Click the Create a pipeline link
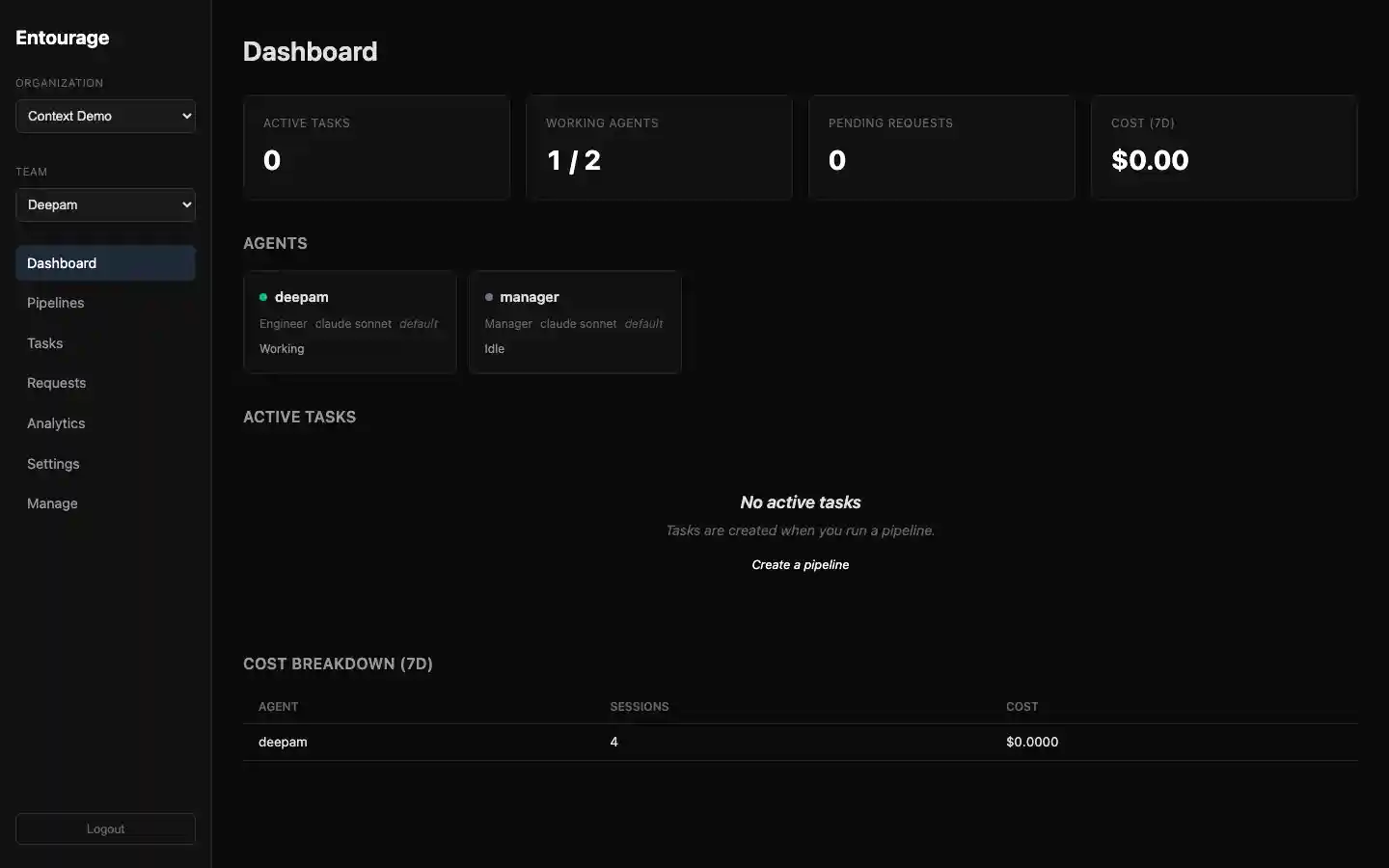Screen dimensions: 1389x868 (800, 564)
